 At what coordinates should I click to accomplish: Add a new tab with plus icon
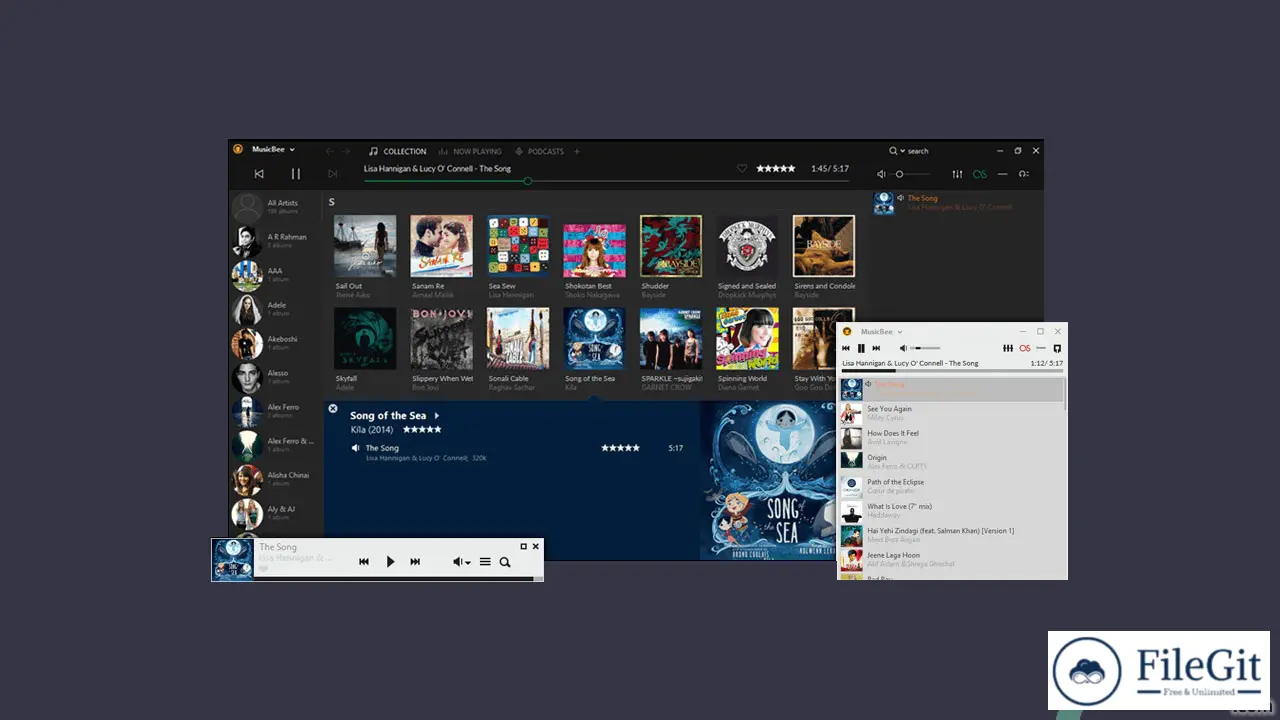pos(577,151)
